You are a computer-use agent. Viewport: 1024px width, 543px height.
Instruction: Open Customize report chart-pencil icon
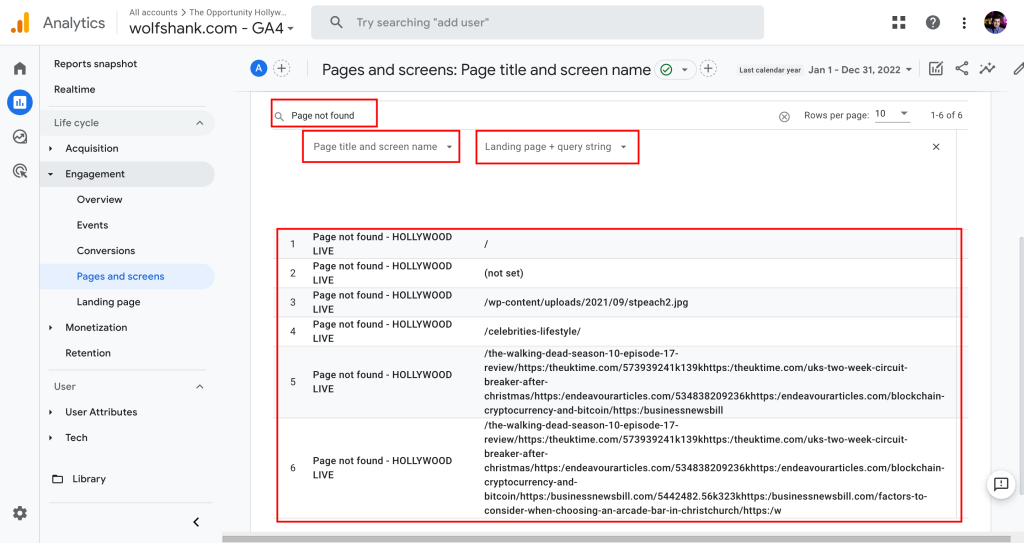point(936,69)
